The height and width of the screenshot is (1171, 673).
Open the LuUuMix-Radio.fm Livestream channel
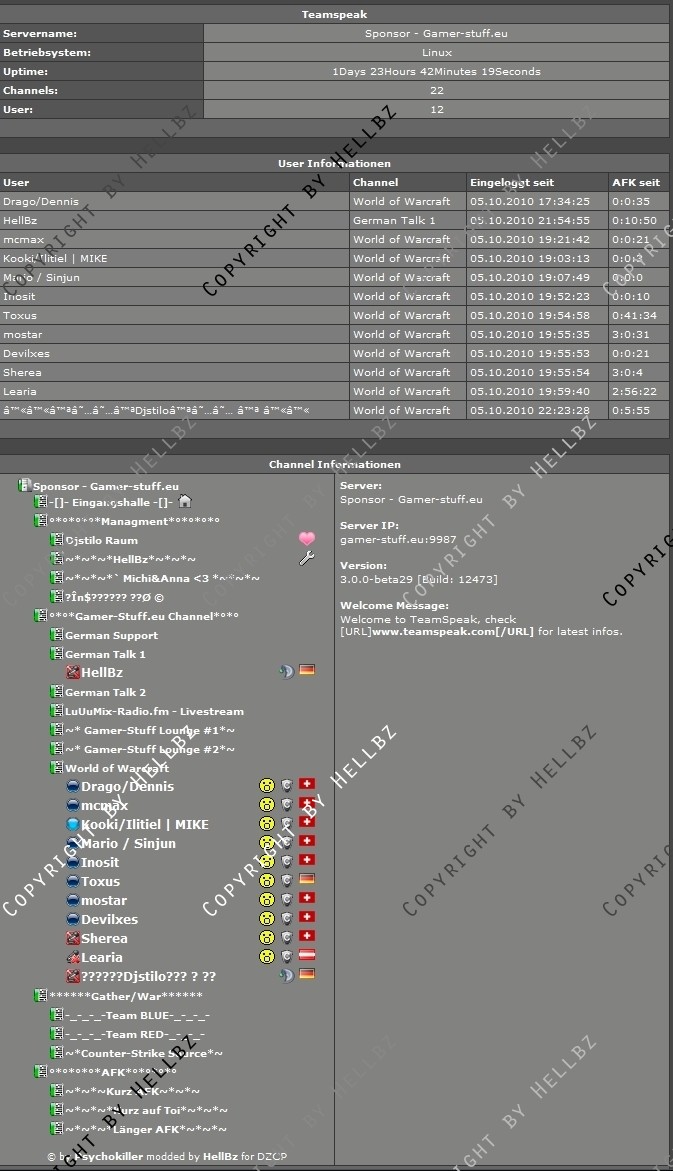(154, 711)
